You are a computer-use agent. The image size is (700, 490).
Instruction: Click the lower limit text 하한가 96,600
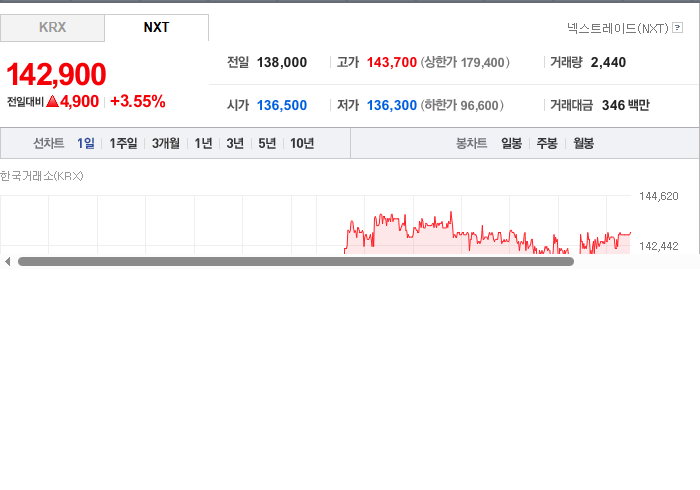(x=462, y=105)
